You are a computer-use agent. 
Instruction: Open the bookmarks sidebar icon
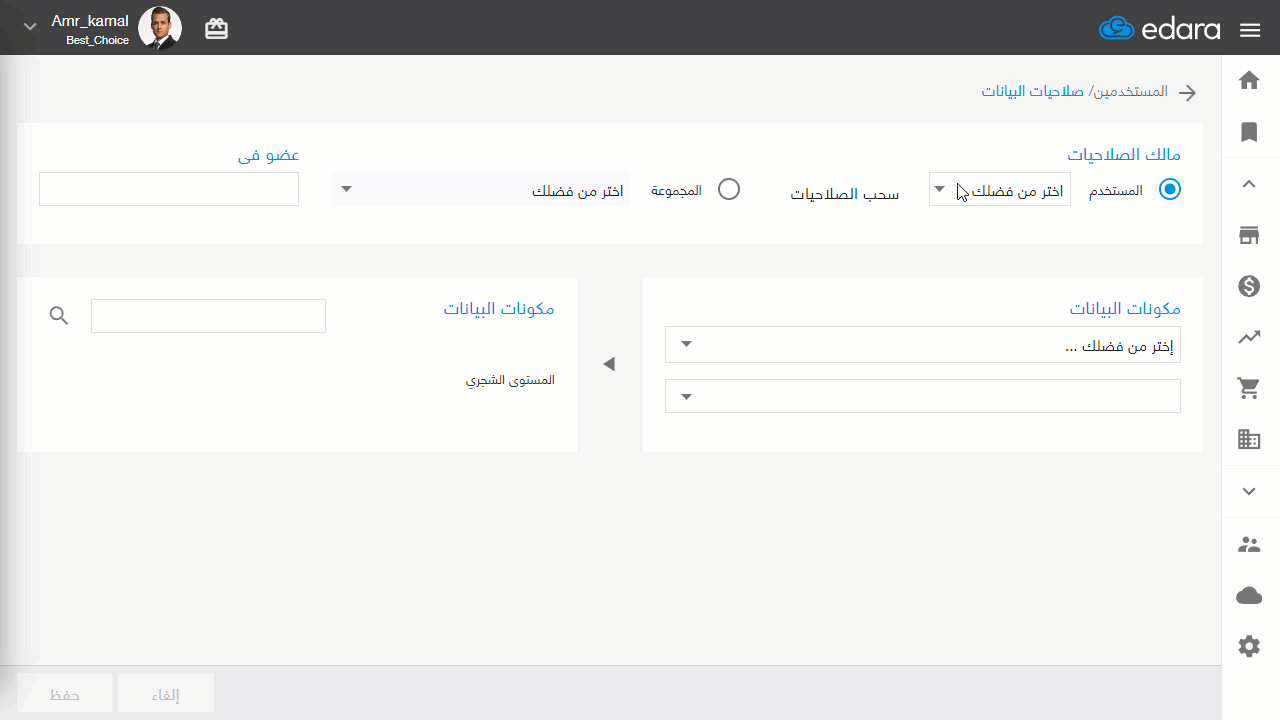[x=1249, y=132]
